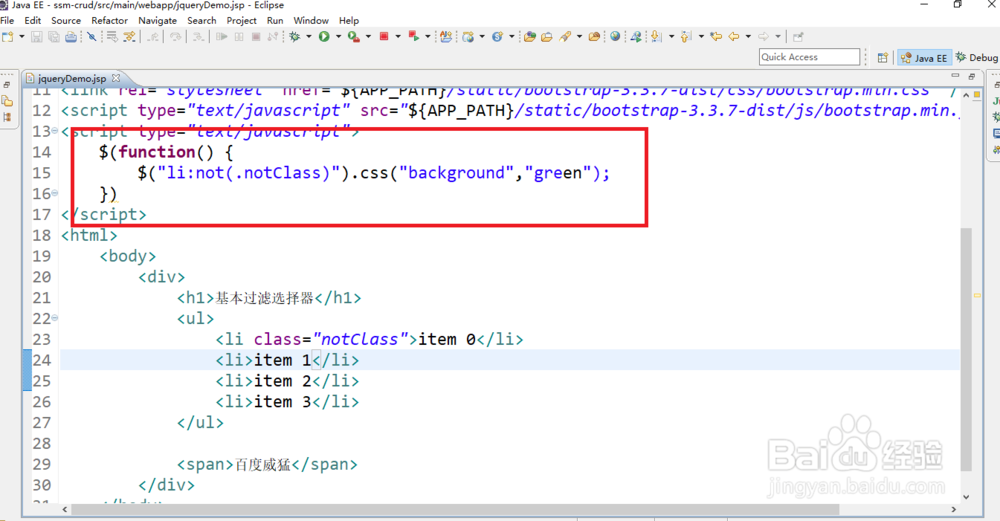The height and width of the screenshot is (521, 1000).
Task: Click the Terminate debug icon
Action: coord(256,37)
